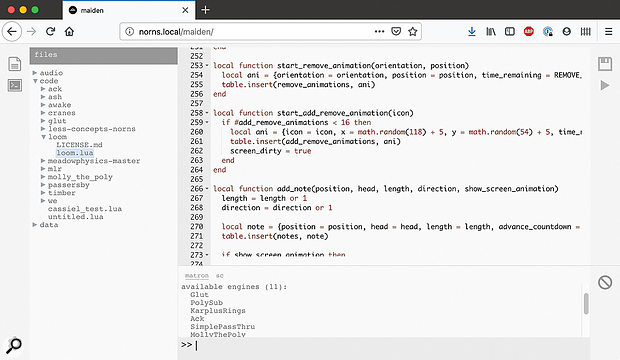Run the script with the play icon
This screenshot has height=360, width=620.
(605, 85)
